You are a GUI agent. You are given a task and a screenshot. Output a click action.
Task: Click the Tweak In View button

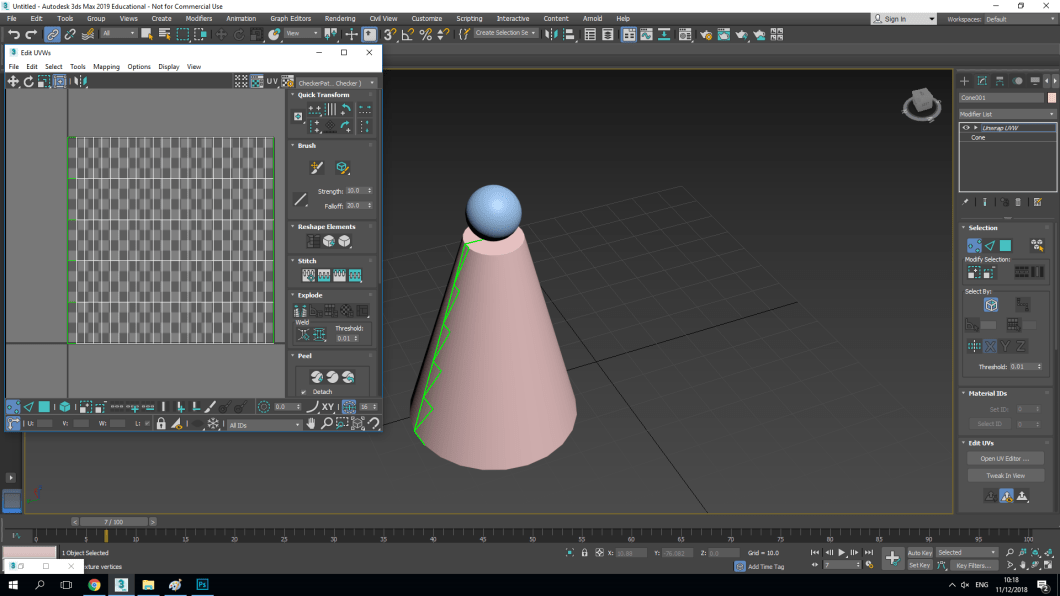pos(1005,476)
